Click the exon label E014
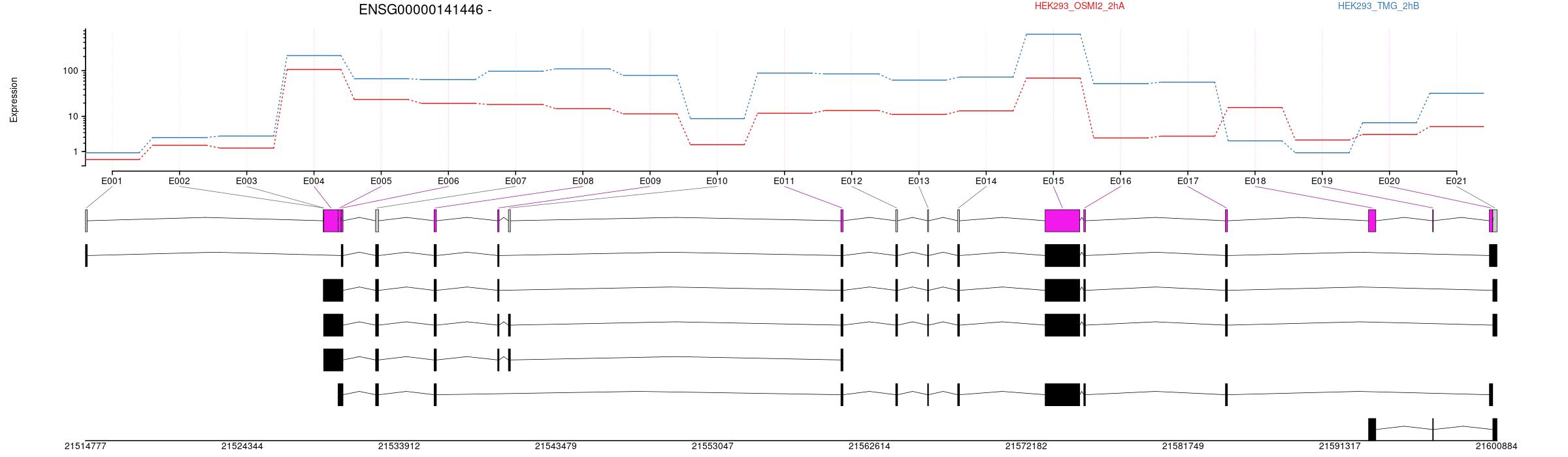The image size is (1568, 457). (986, 181)
